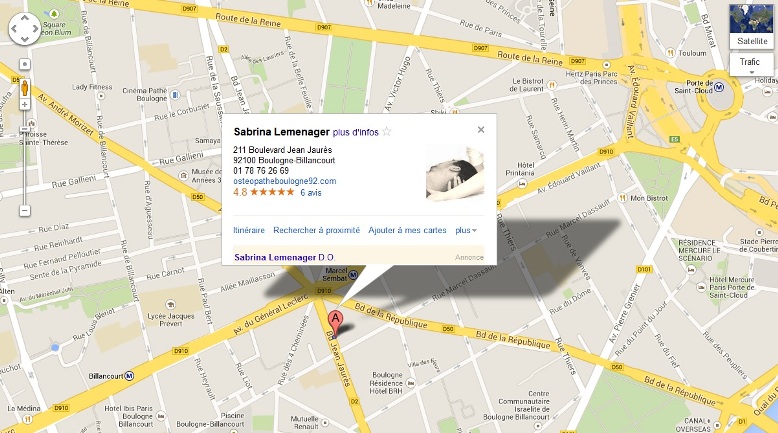Select Itinéraire in the popup

tap(249, 230)
